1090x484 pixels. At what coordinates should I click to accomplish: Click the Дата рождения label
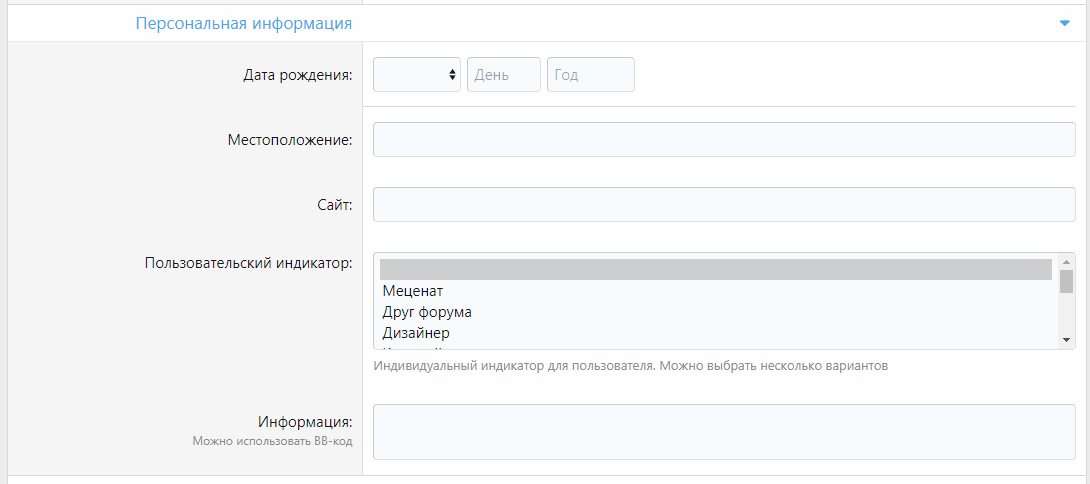[x=297, y=75]
